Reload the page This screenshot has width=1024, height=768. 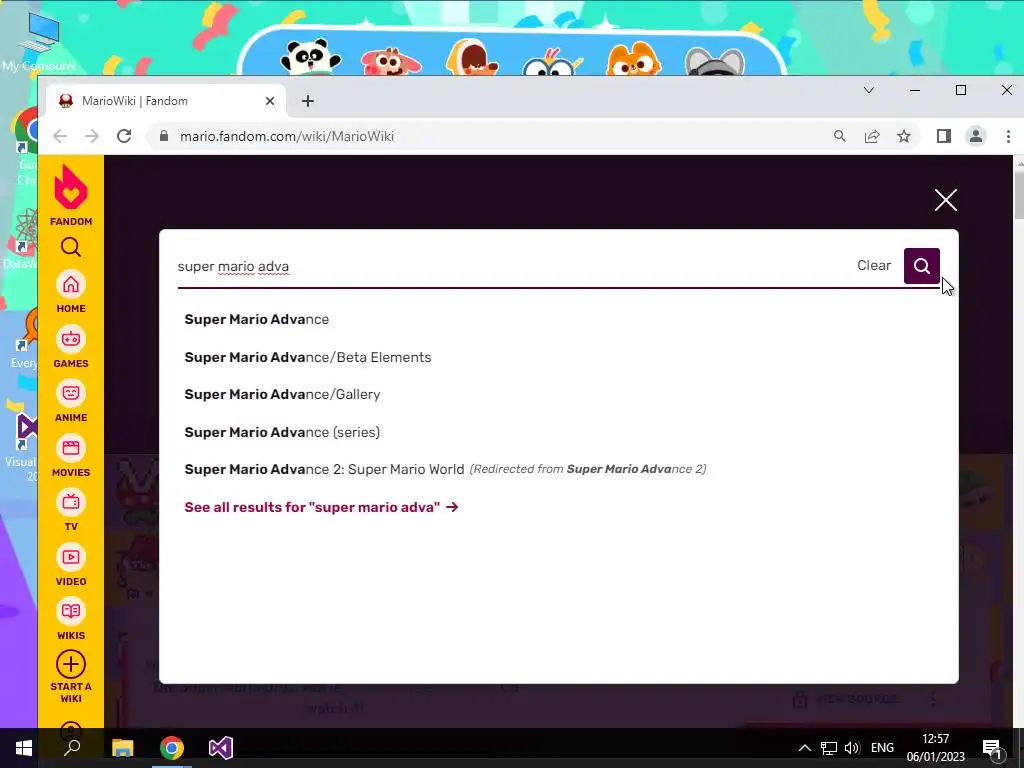[x=124, y=136]
